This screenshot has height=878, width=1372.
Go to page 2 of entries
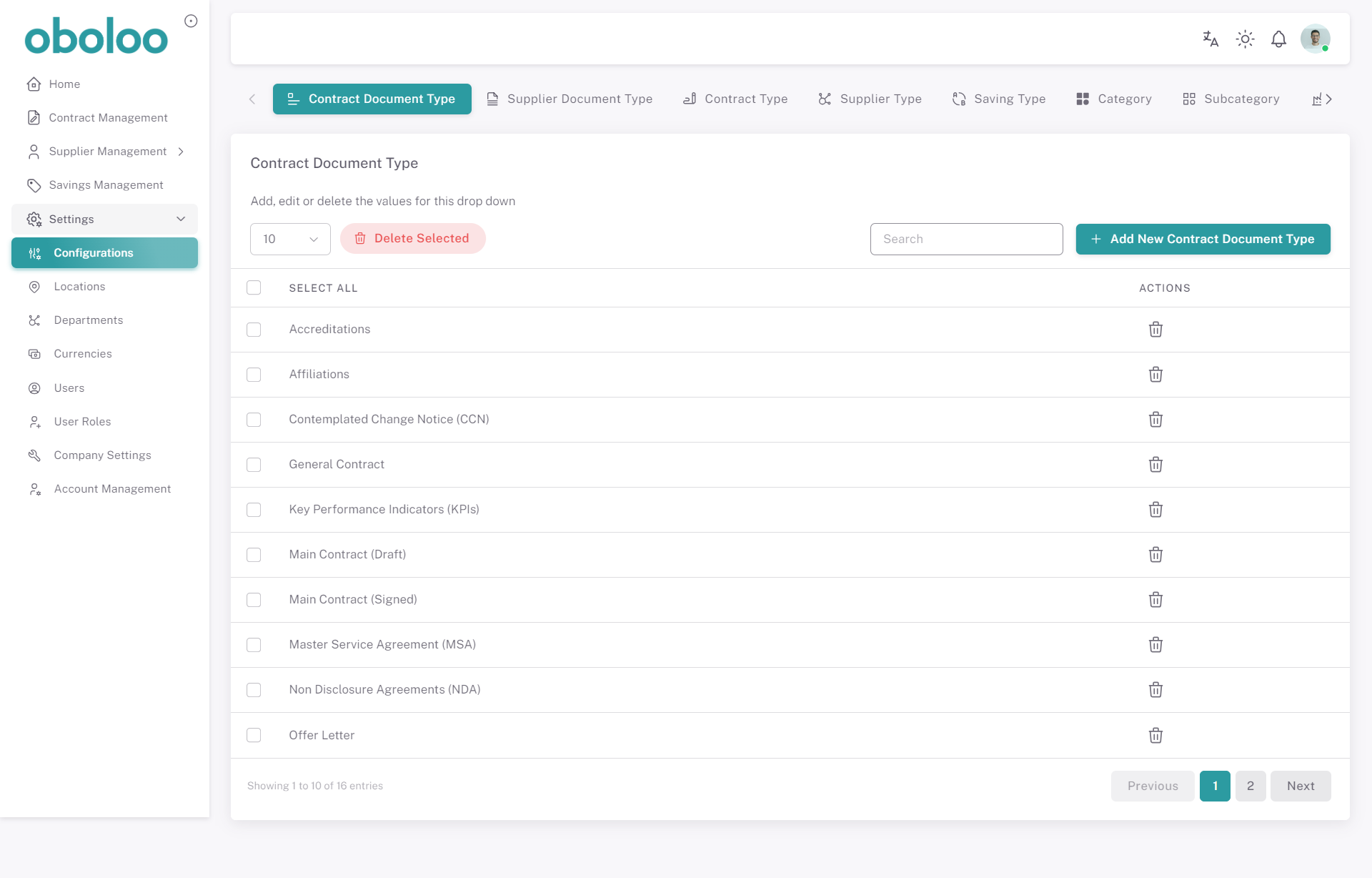click(x=1250, y=786)
